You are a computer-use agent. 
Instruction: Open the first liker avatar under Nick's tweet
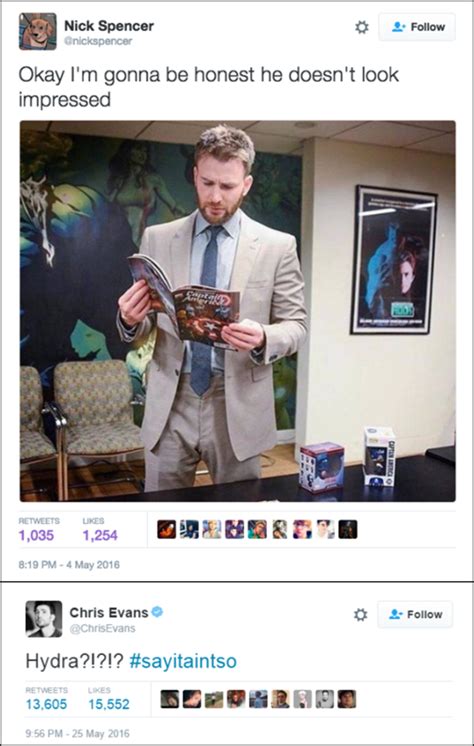(x=167, y=529)
